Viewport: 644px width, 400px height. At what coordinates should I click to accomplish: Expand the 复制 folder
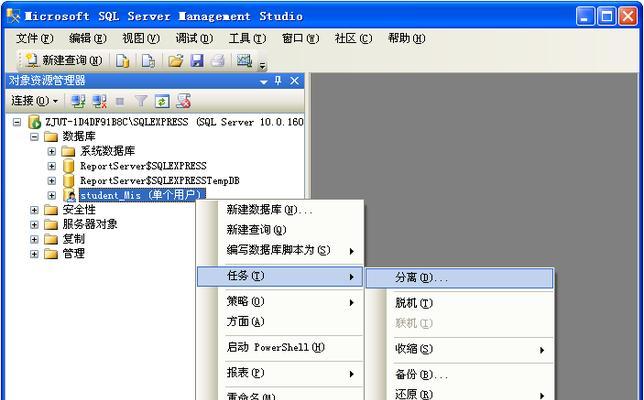[34, 239]
